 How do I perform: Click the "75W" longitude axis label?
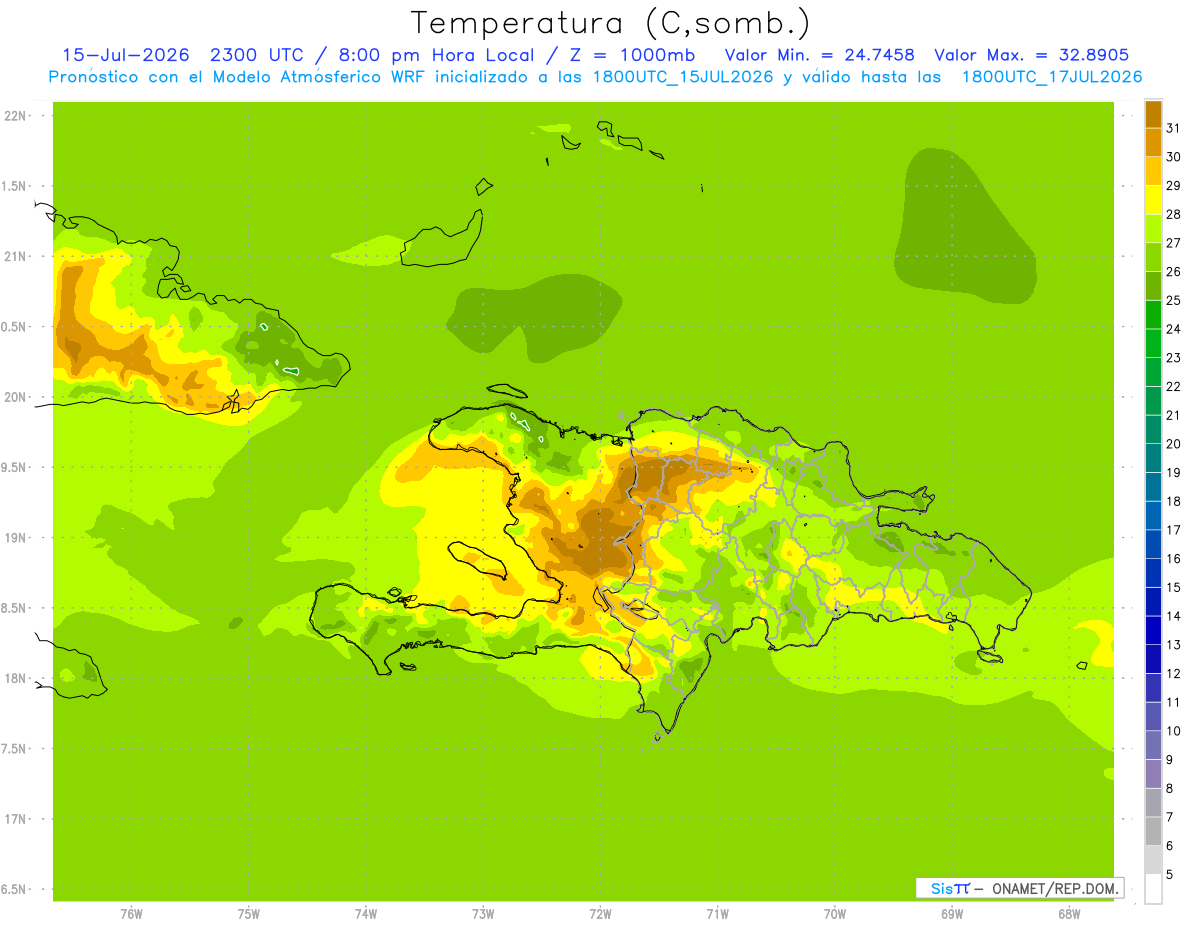249,913
